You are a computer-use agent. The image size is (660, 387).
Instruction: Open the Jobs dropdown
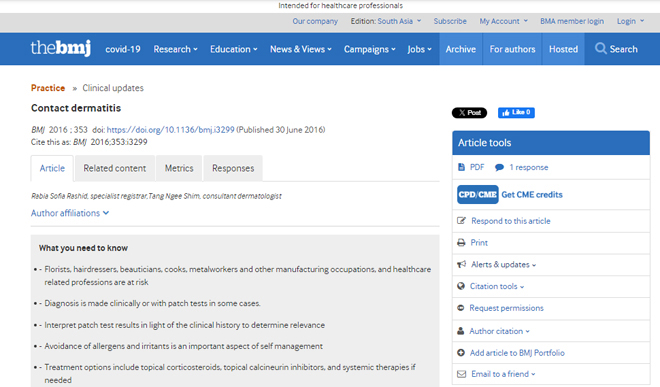[419, 49]
